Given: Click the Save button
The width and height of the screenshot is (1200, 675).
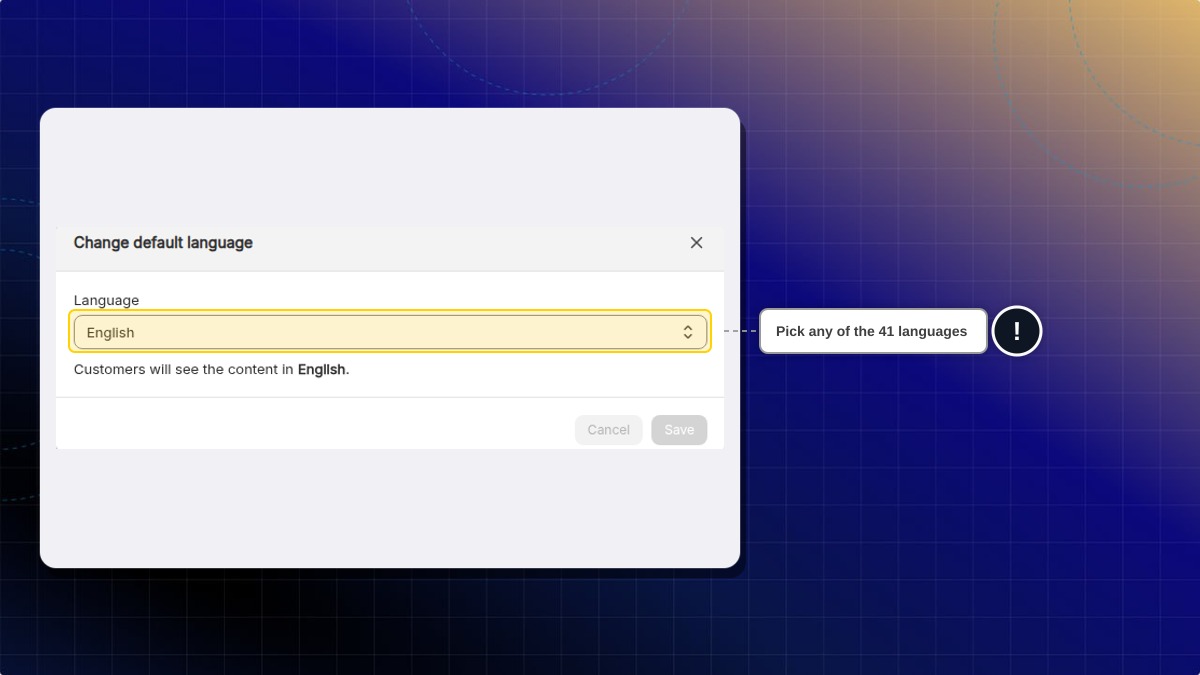Looking at the screenshot, I should coord(679,430).
